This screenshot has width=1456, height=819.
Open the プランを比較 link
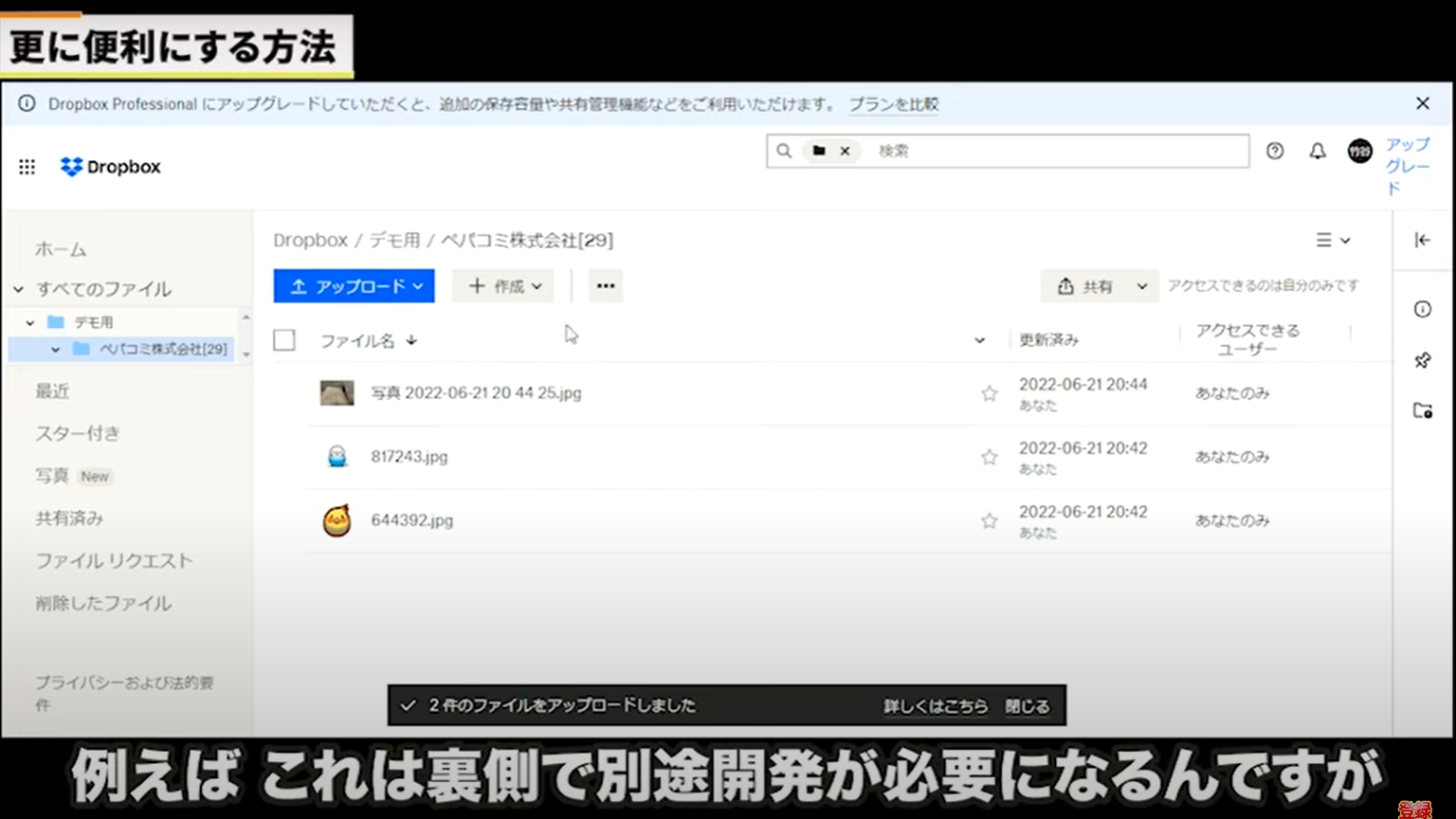893,104
